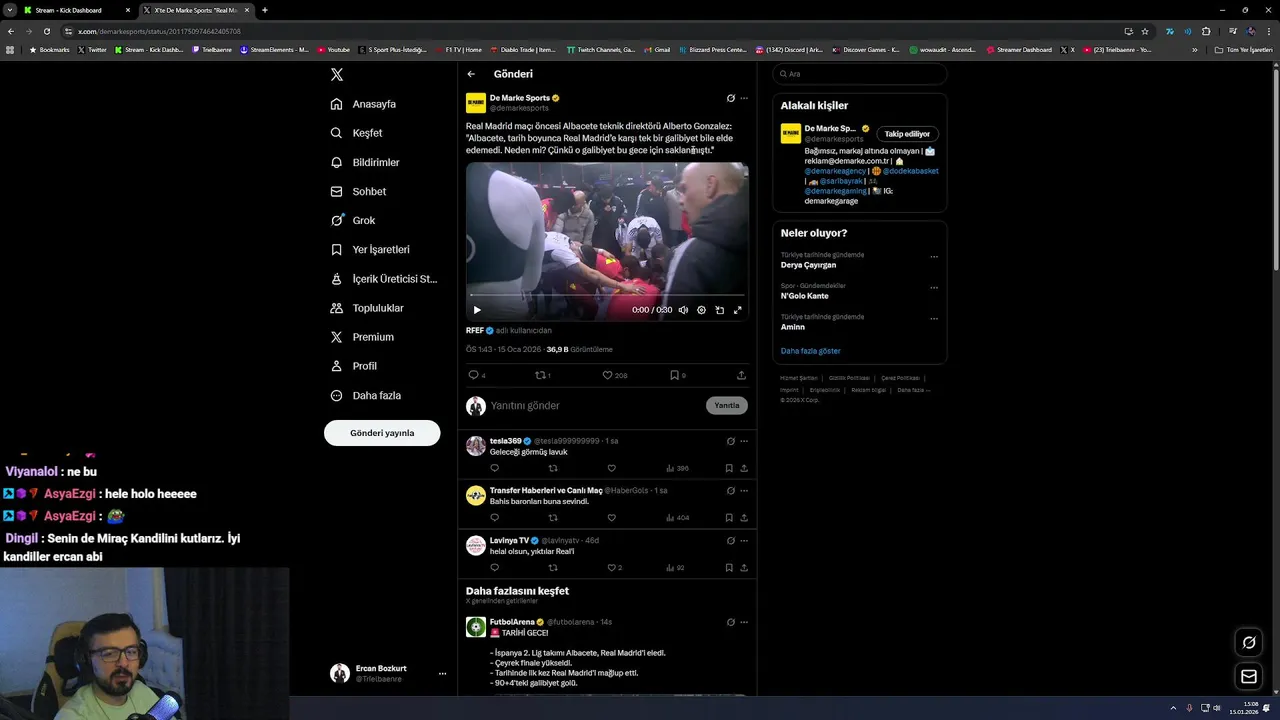This screenshot has width=1280, height=720.
Task: Like the tesla369 reply
Action: click(611, 468)
